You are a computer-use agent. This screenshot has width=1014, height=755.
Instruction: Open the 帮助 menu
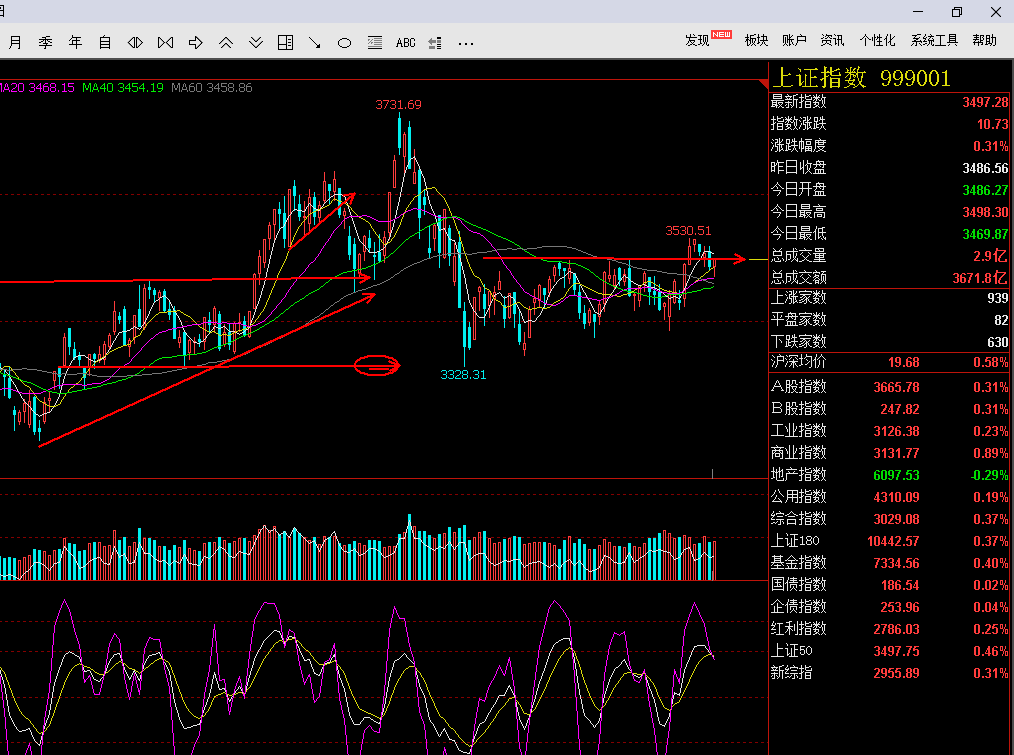tap(984, 40)
